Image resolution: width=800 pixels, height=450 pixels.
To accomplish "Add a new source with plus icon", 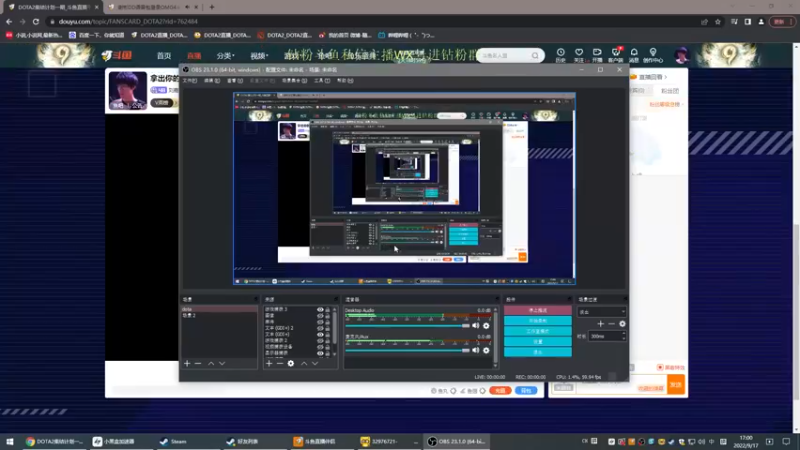I will coord(269,363).
